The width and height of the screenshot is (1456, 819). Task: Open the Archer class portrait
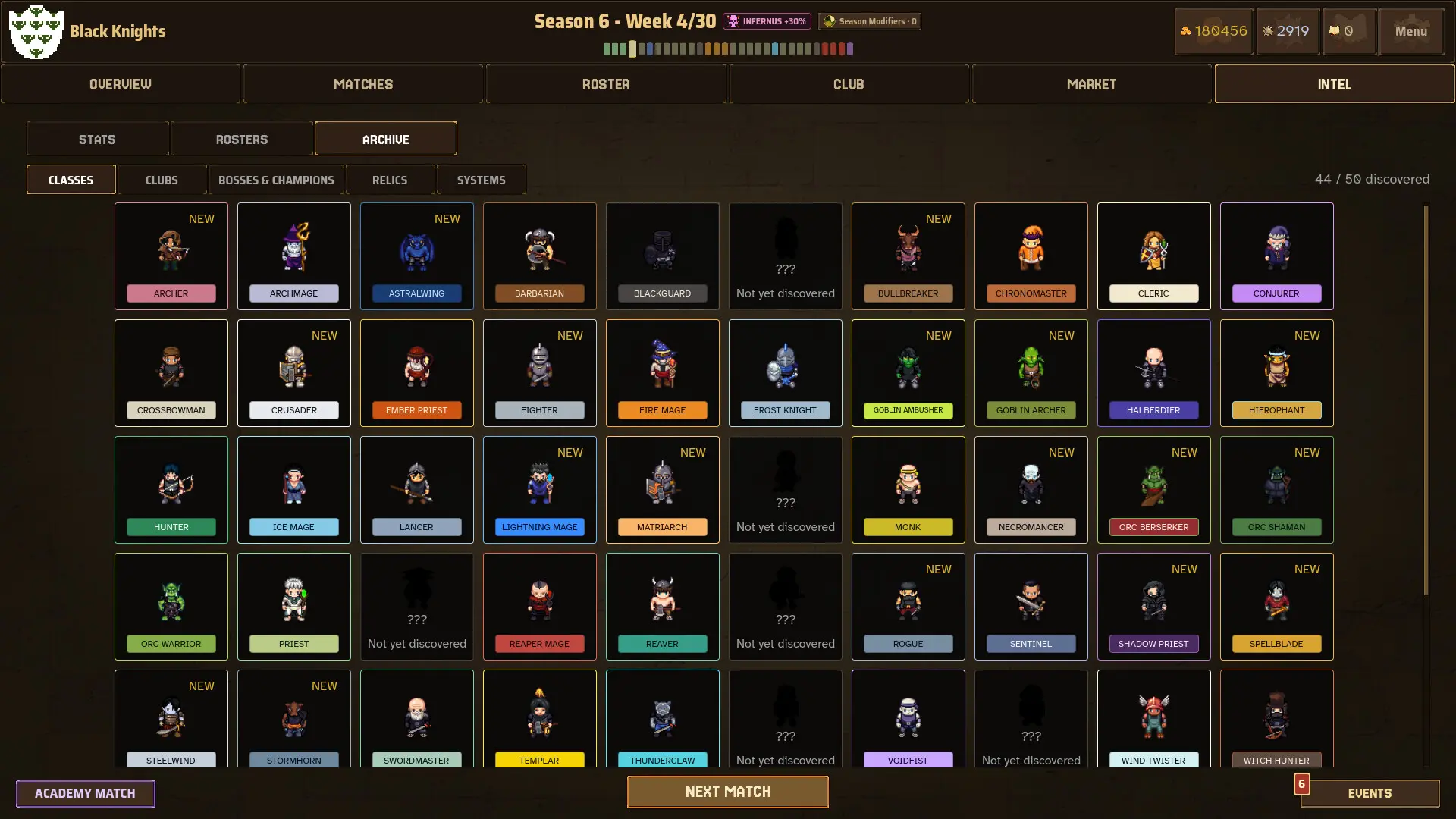click(x=171, y=249)
